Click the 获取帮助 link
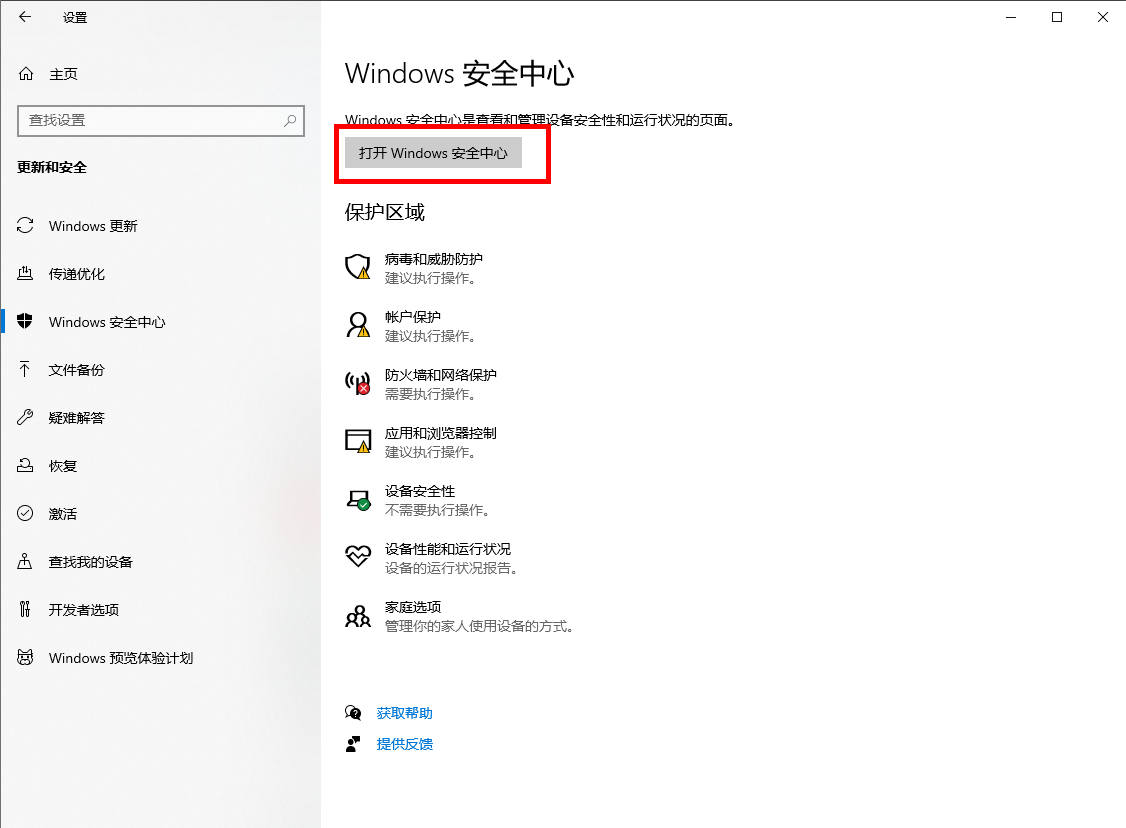The height and width of the screenshot is (828, 1126). tap(404, 713)
